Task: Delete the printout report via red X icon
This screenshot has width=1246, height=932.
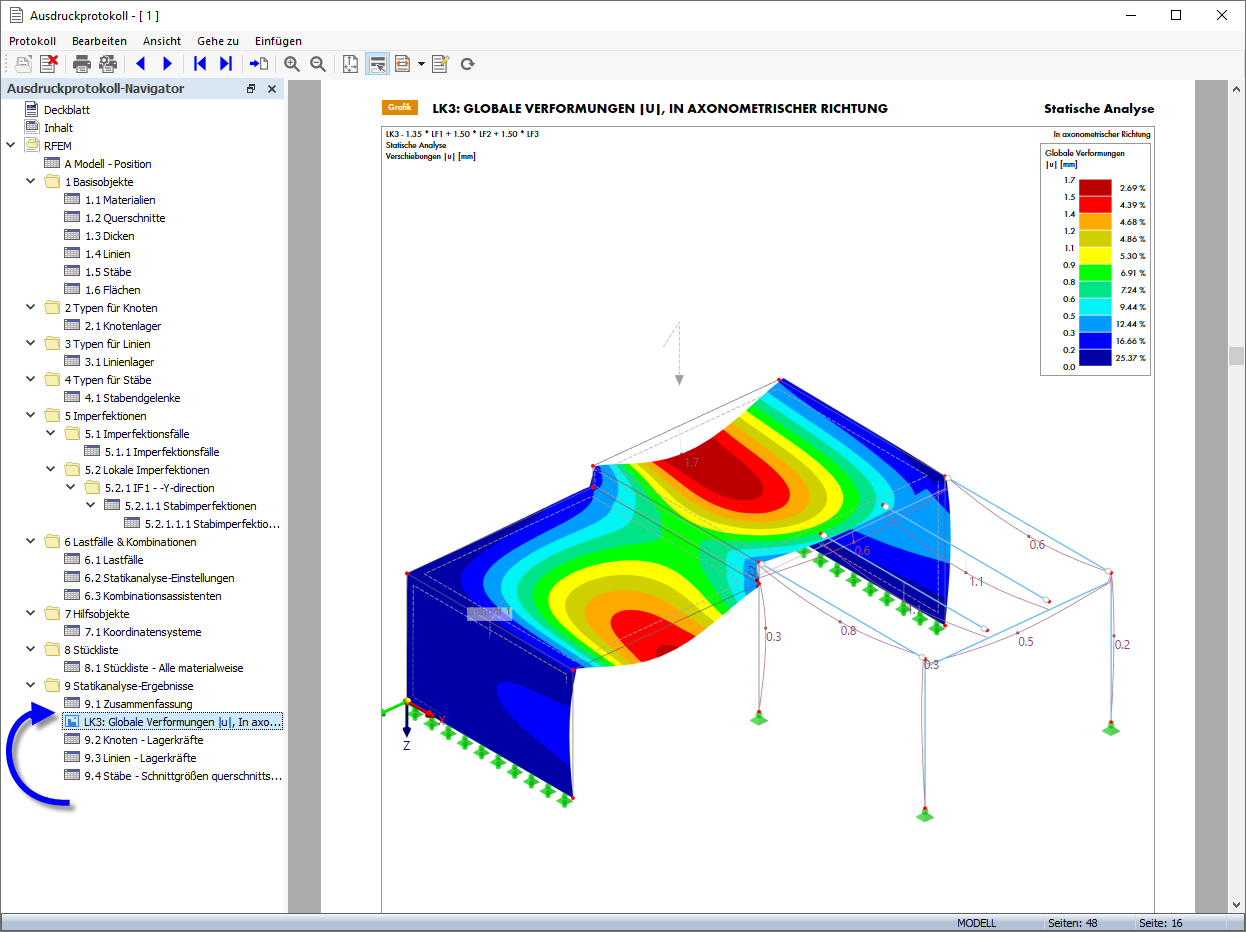Action: 48,64
